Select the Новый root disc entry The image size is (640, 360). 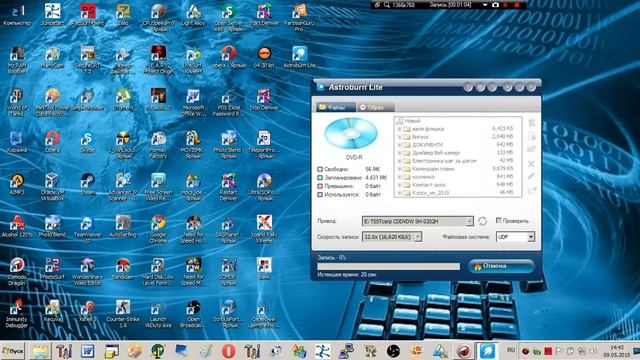[x=408, y=121]
